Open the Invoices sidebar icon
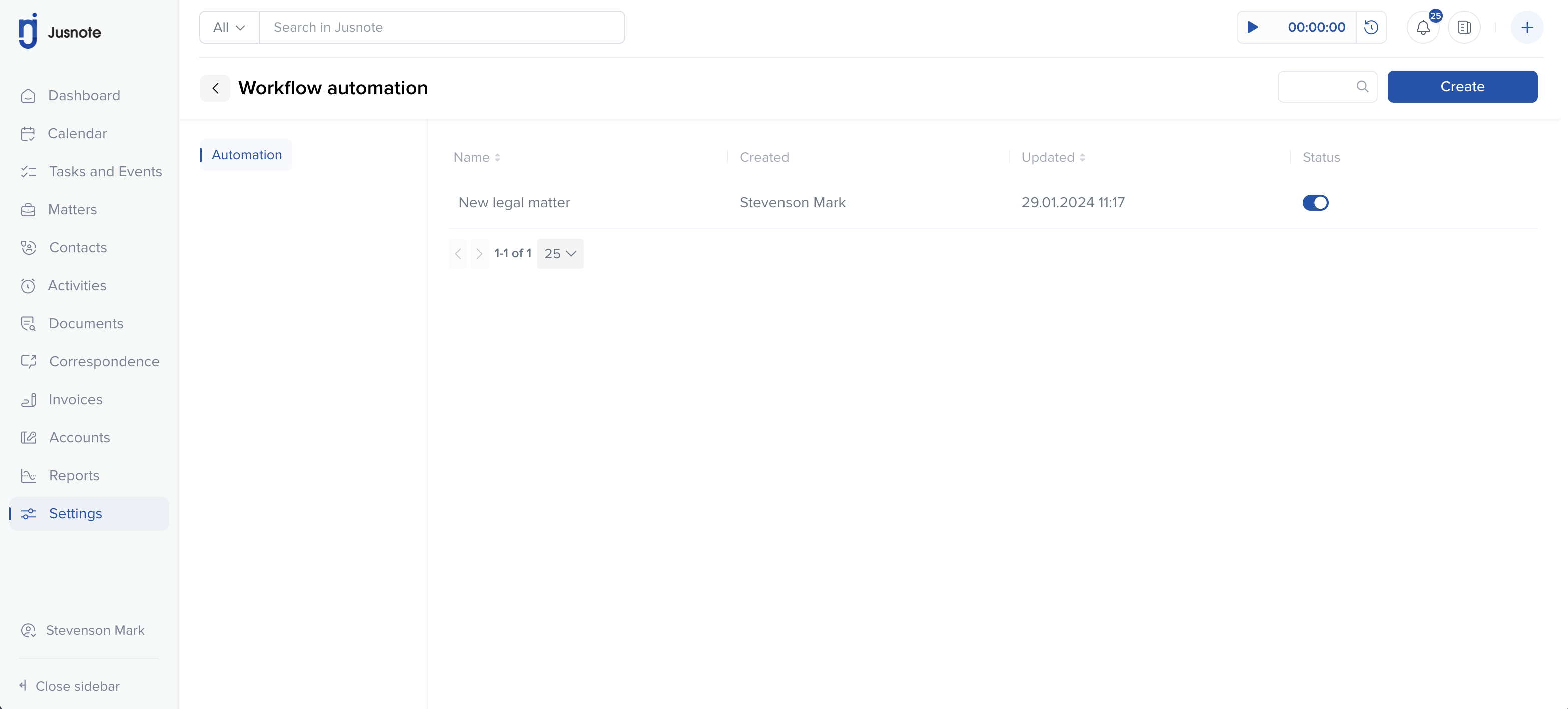1568x709 pixels. pos(28,400)
